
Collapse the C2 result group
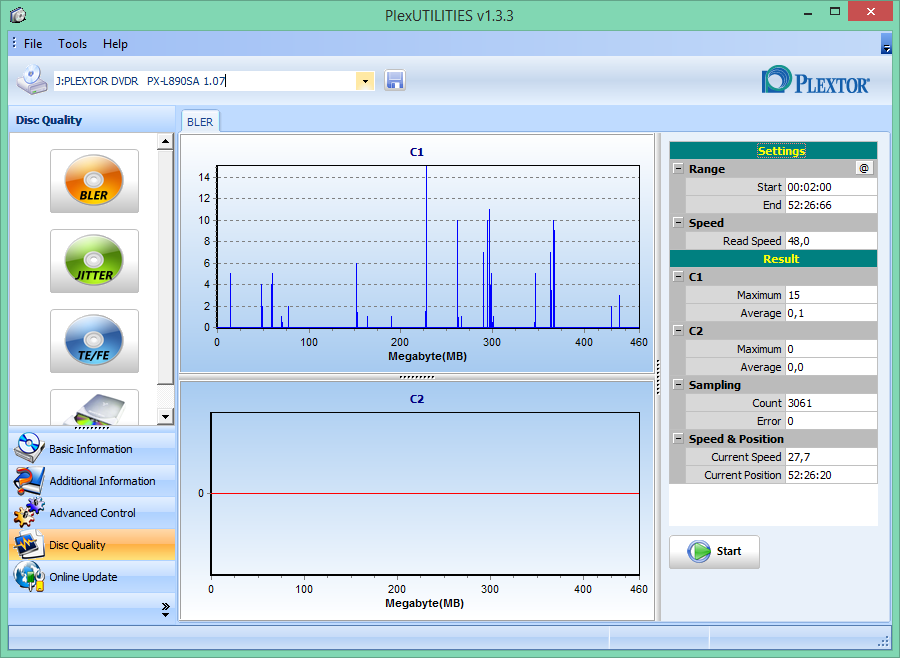click(x=678, y=331)
